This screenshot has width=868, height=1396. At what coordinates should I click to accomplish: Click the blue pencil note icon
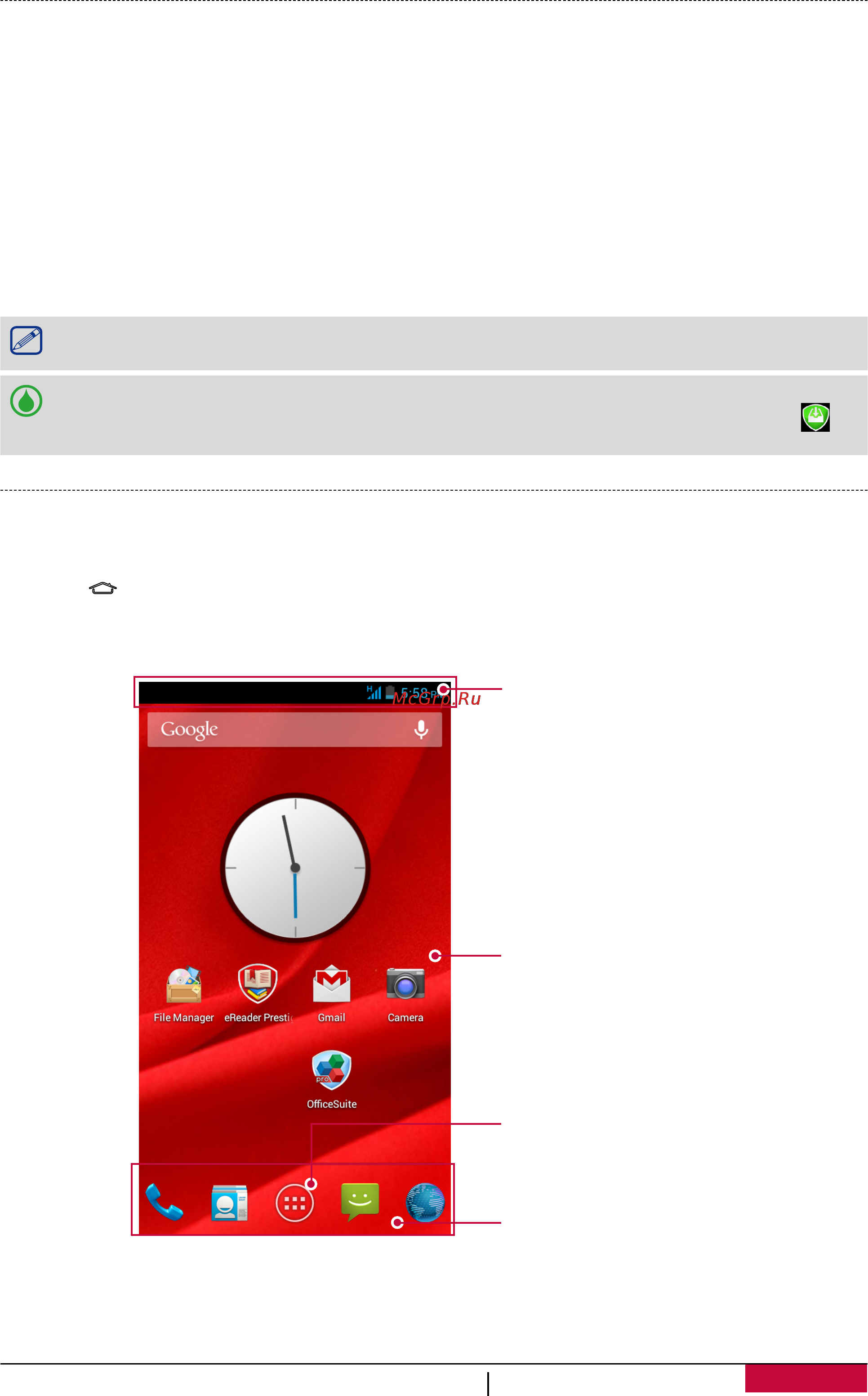[27, 340]
